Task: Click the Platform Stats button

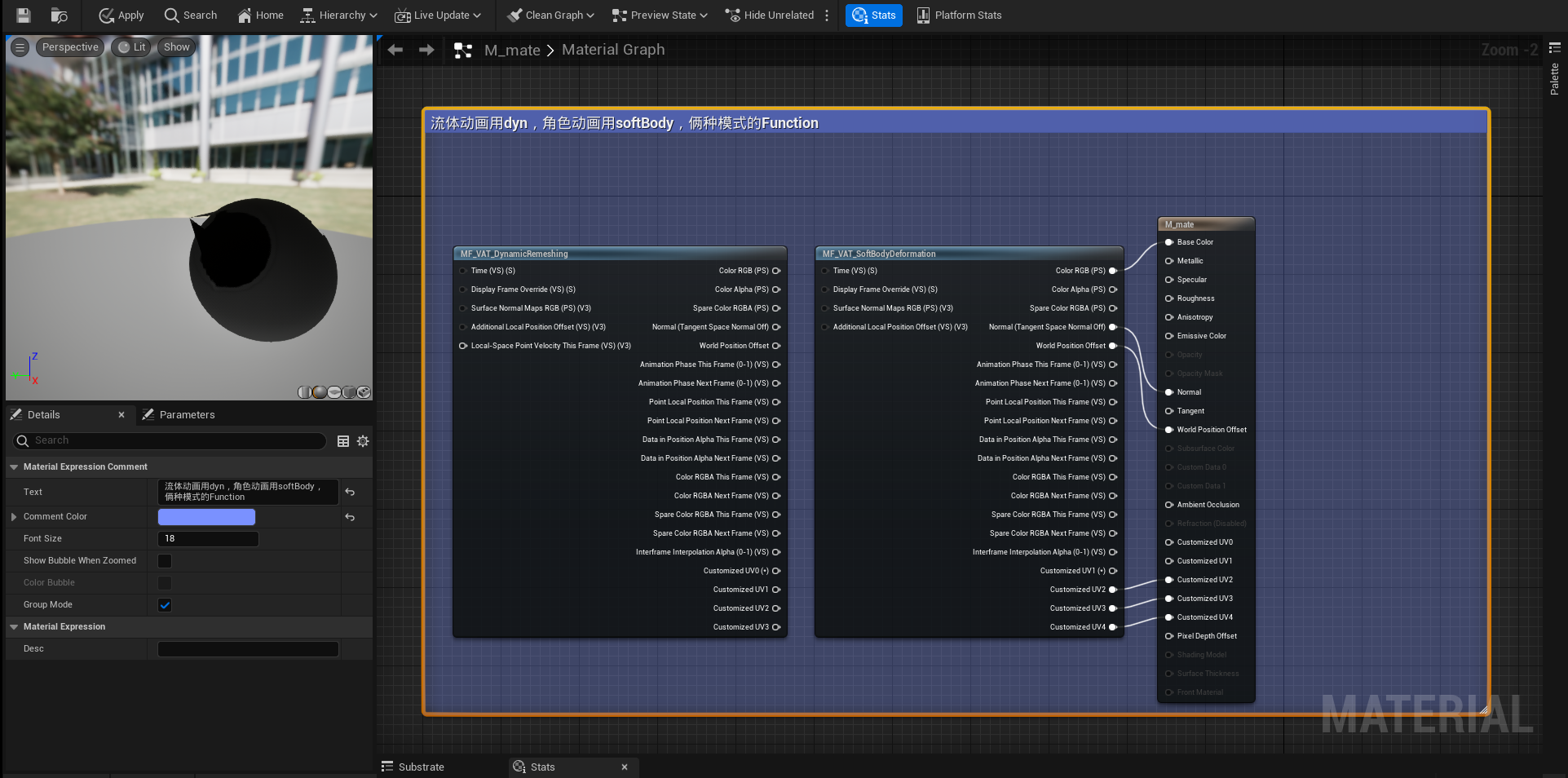Action: [x=959, y=15]
